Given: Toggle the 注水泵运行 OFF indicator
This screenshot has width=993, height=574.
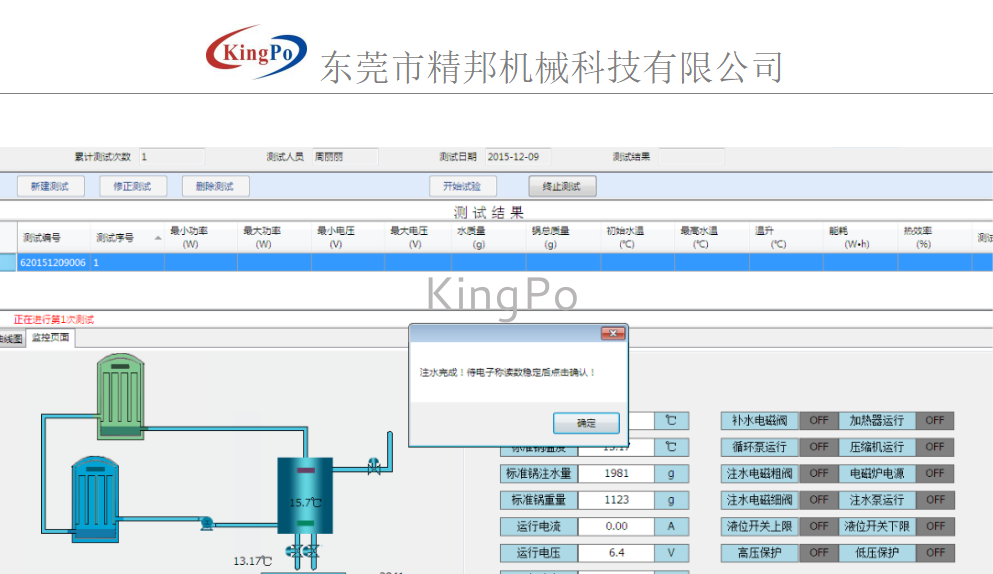Looking at the screenshot, I should pos(935,500).
